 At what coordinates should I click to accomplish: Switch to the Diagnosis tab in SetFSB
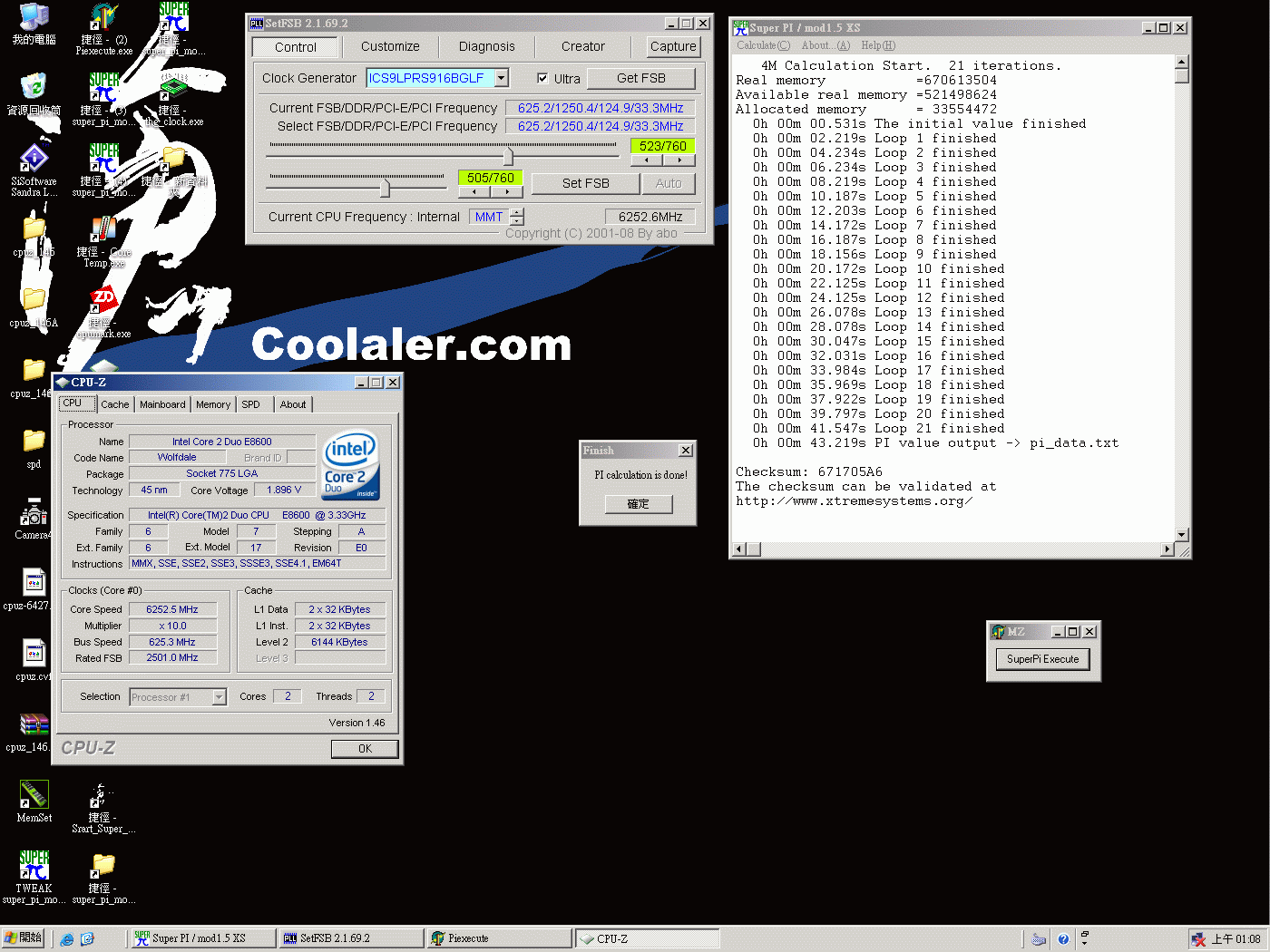pyautogui.click(x=486, y=46)
